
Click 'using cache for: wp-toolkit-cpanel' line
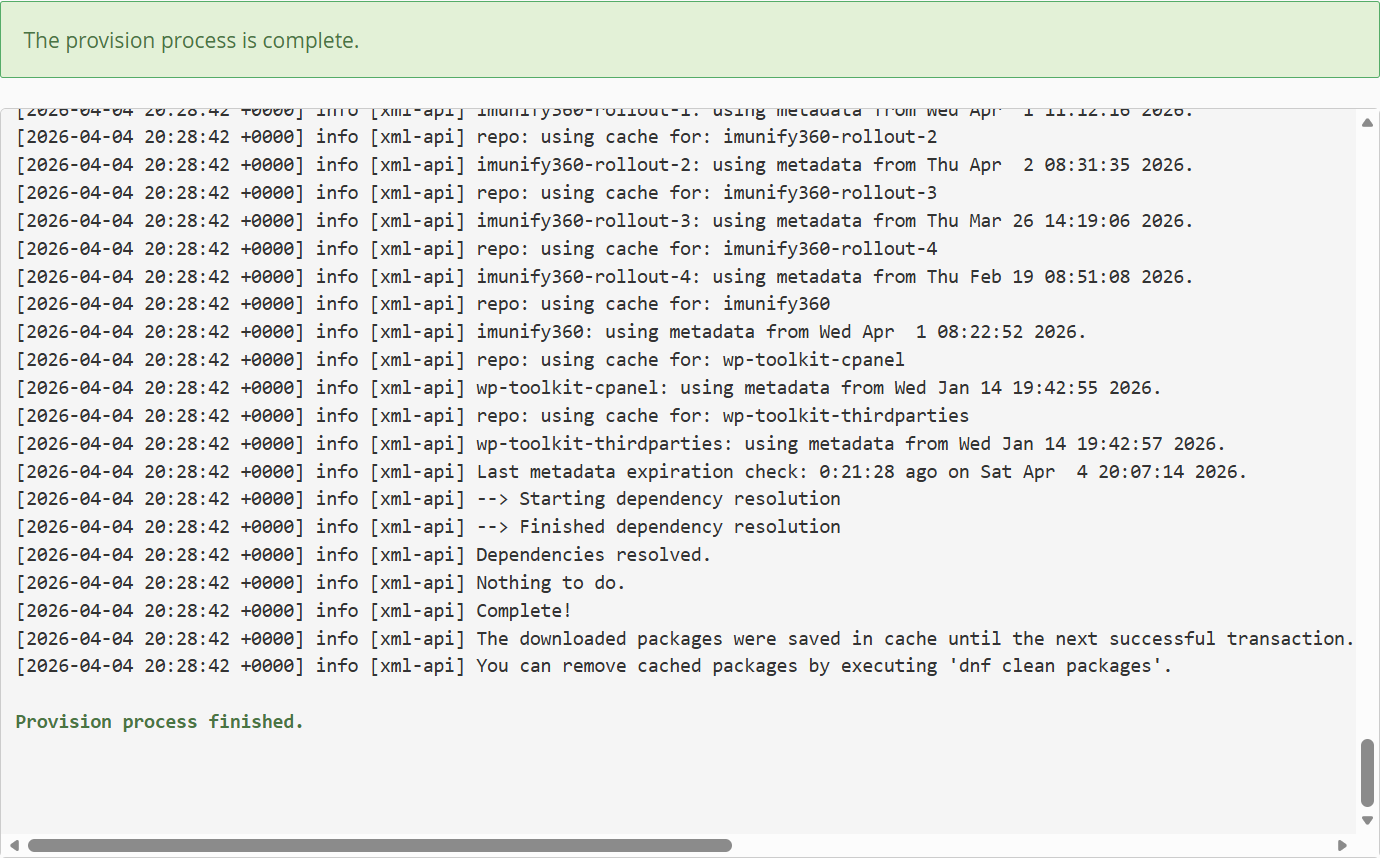coord(690,359)
